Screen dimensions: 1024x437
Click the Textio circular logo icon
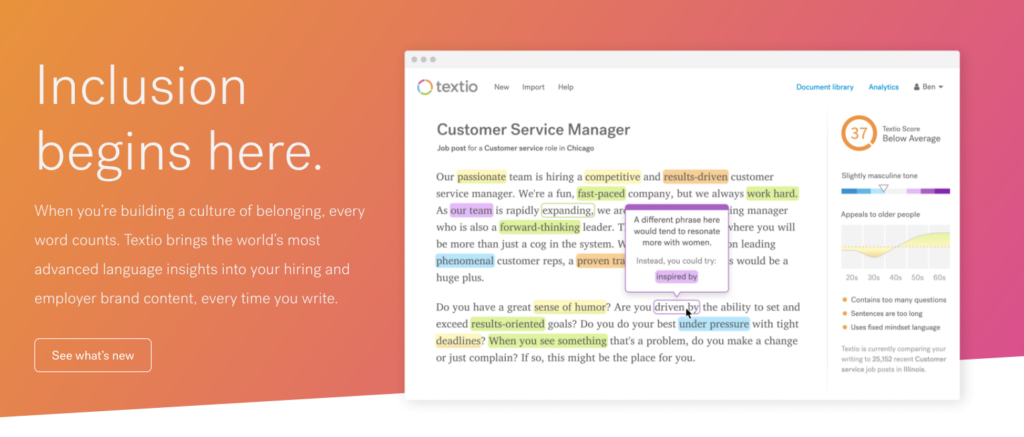(426, 87)
